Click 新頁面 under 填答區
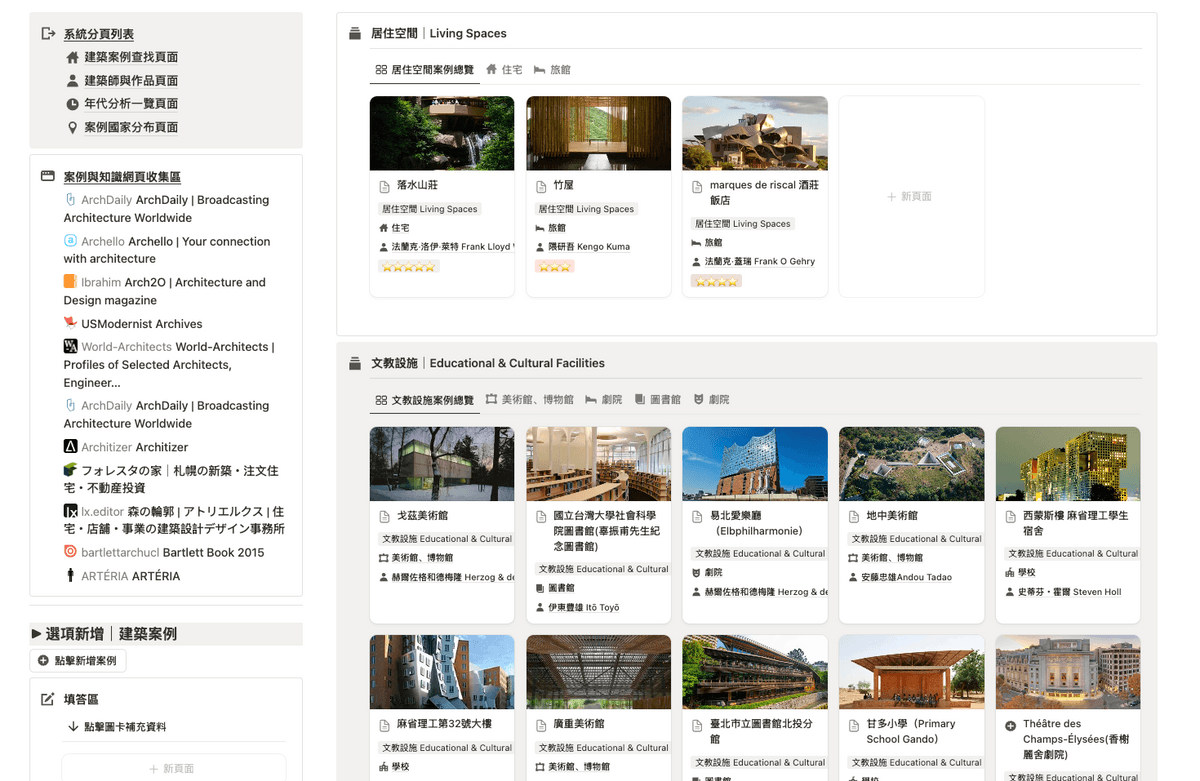1200x781 pixels. coord(172,768)
